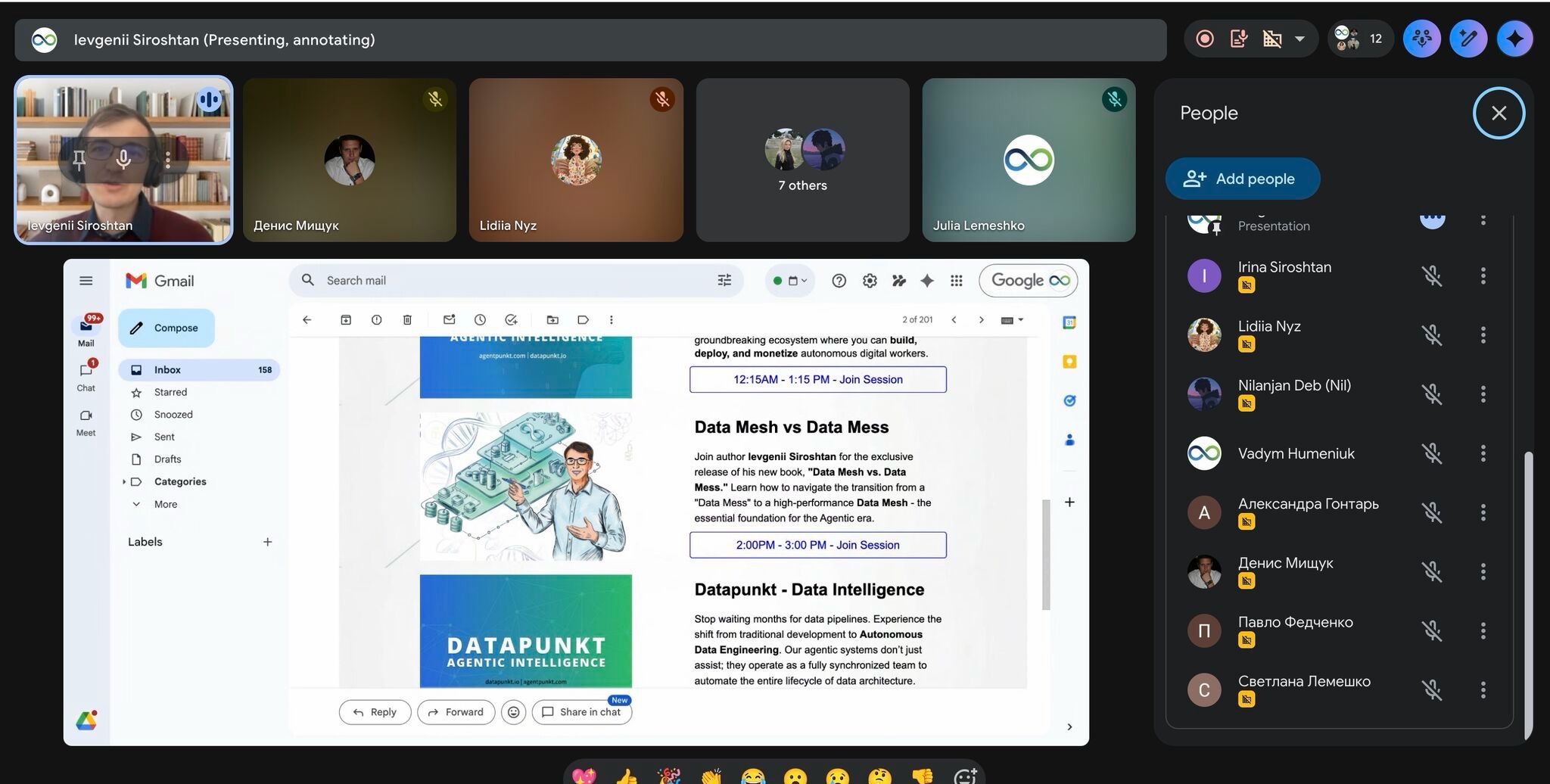
Task: Create a new label with the plus icon
Action: click(x=267, y=542)
